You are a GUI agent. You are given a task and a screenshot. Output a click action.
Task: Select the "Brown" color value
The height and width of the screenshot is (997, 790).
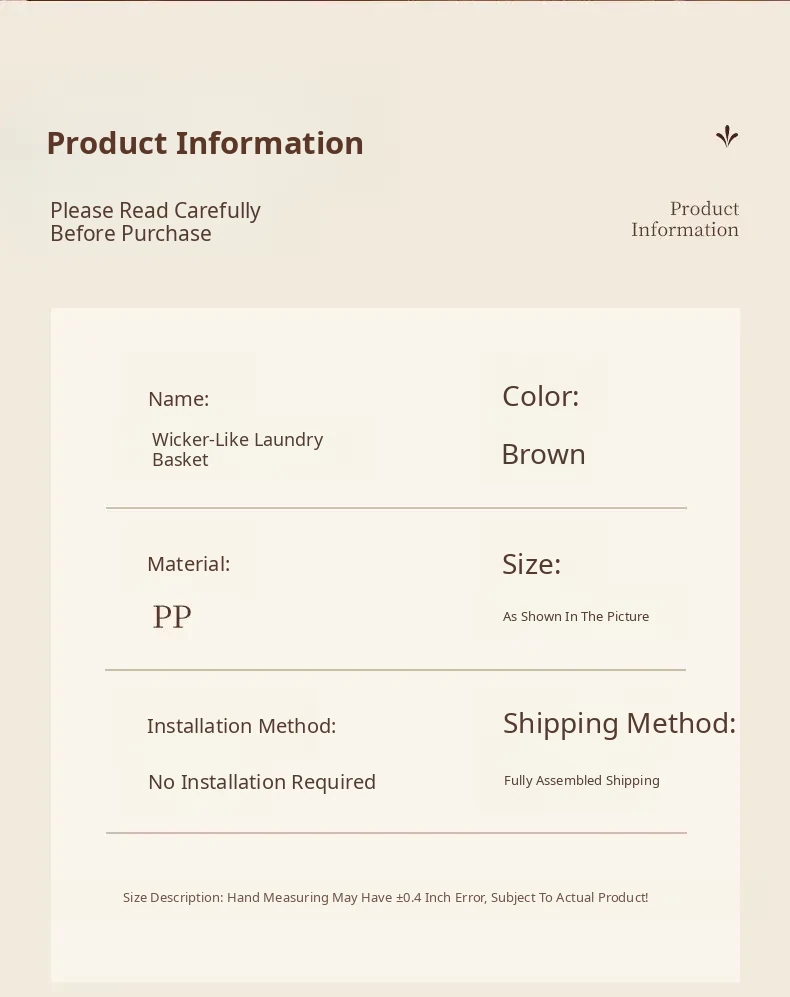[543, 455]
